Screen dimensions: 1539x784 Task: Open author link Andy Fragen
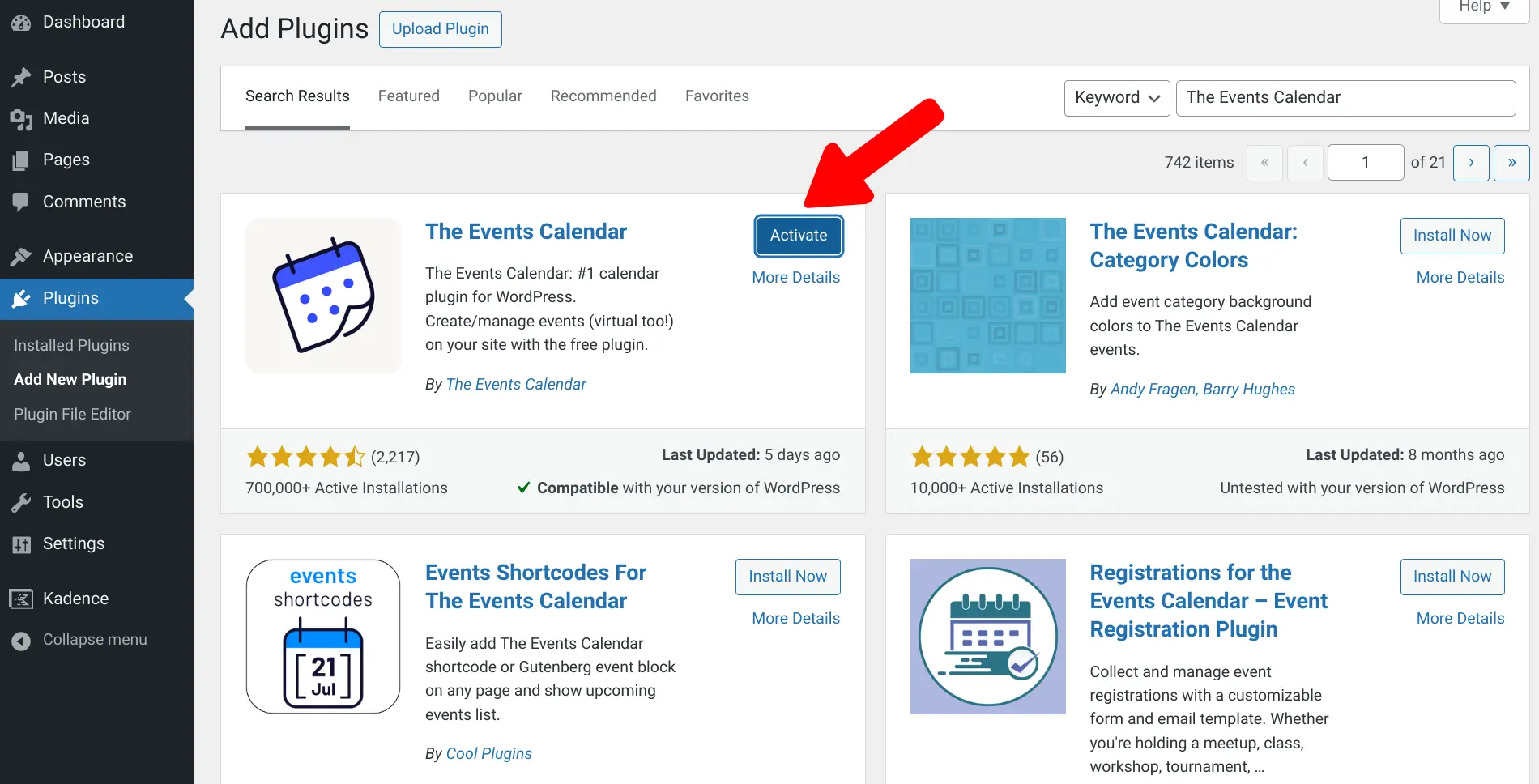1152,390
